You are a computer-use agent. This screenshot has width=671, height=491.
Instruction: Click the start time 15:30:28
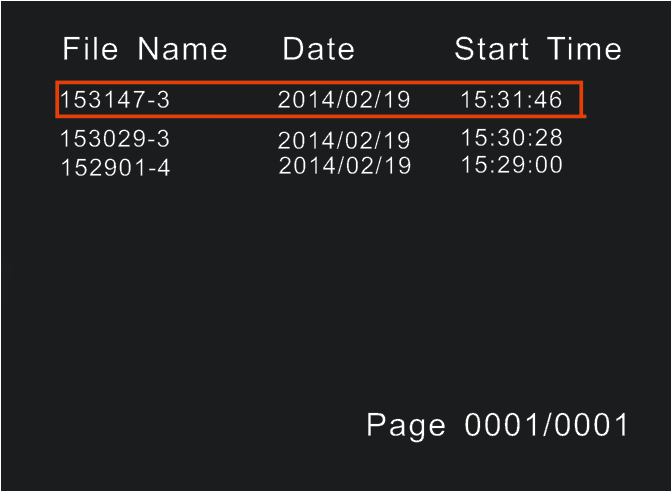coord(511,138)
